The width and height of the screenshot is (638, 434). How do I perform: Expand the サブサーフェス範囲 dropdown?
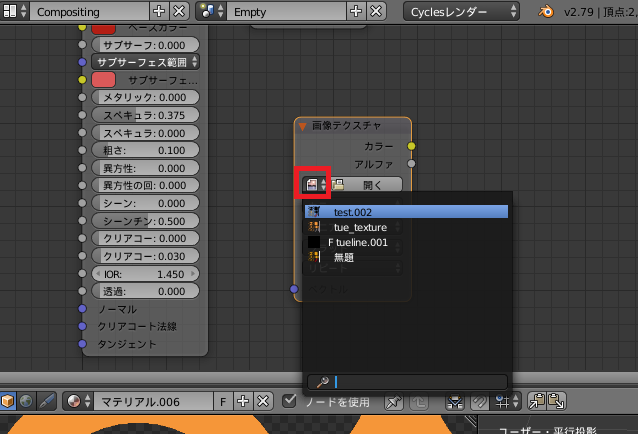(146, 62)
